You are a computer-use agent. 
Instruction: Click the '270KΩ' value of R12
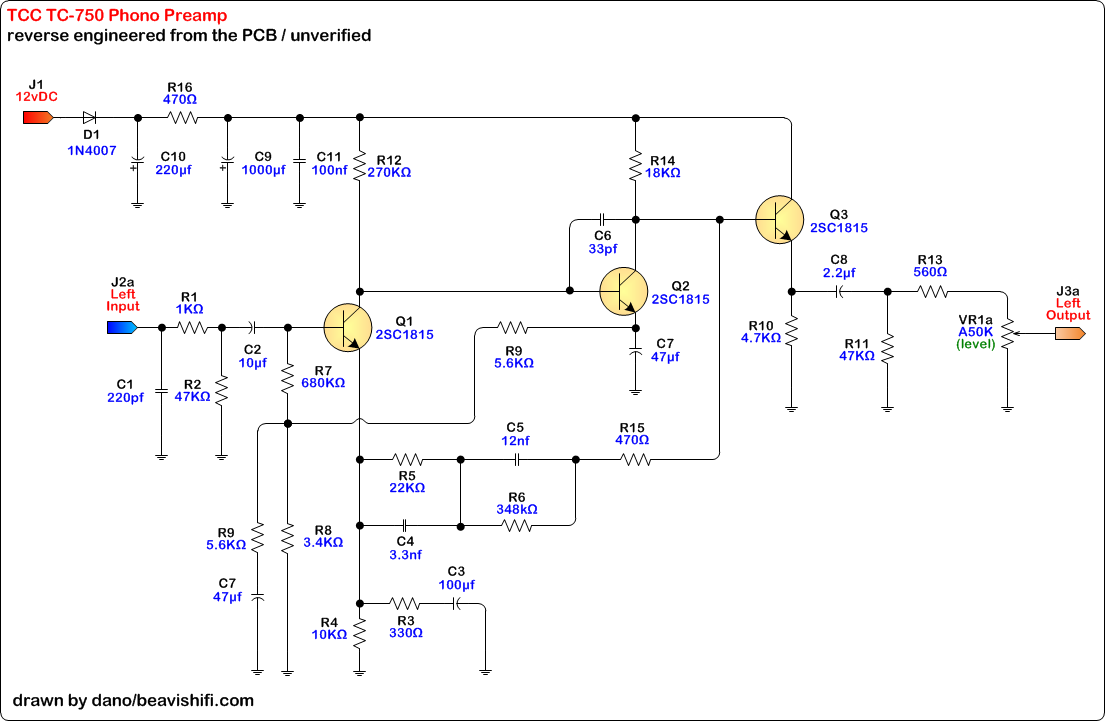tap(389, 172)
